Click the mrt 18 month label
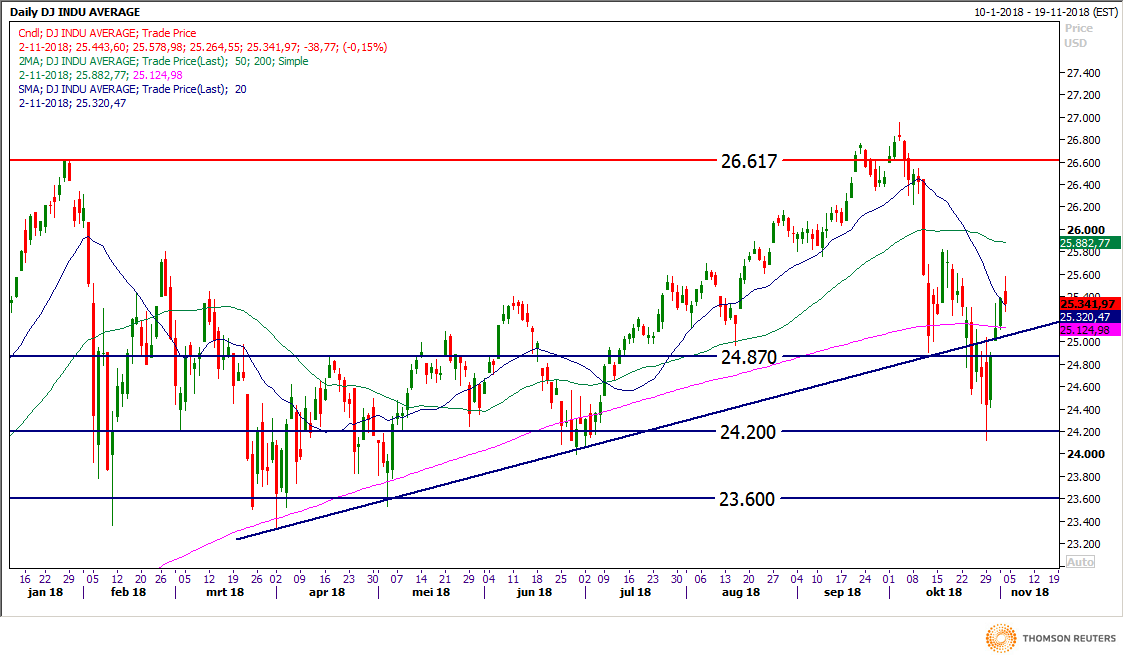This screenshot has height=657, width=1124. point(225,593)
